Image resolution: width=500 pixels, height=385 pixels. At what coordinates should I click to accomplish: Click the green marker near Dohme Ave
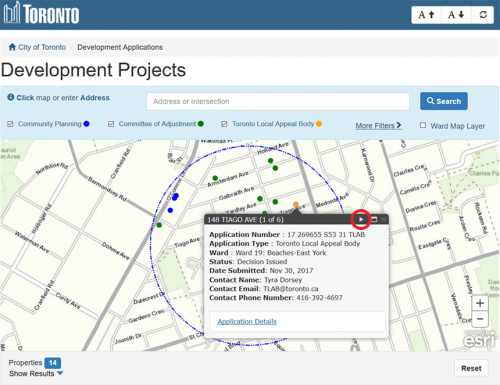pyautogui.click(x=159, y=225)
